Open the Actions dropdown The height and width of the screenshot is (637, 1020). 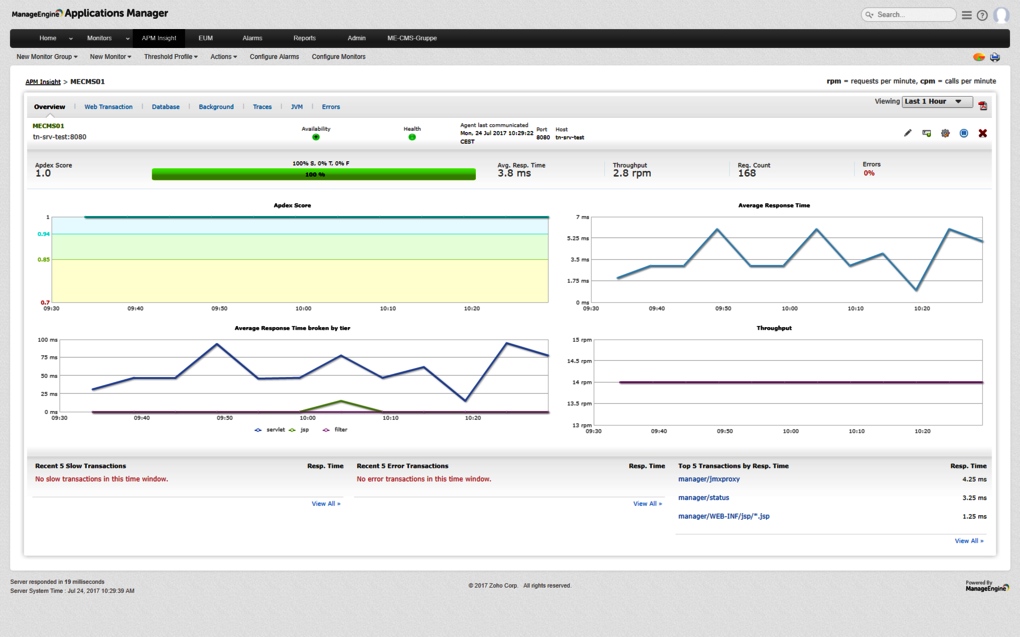224,57
